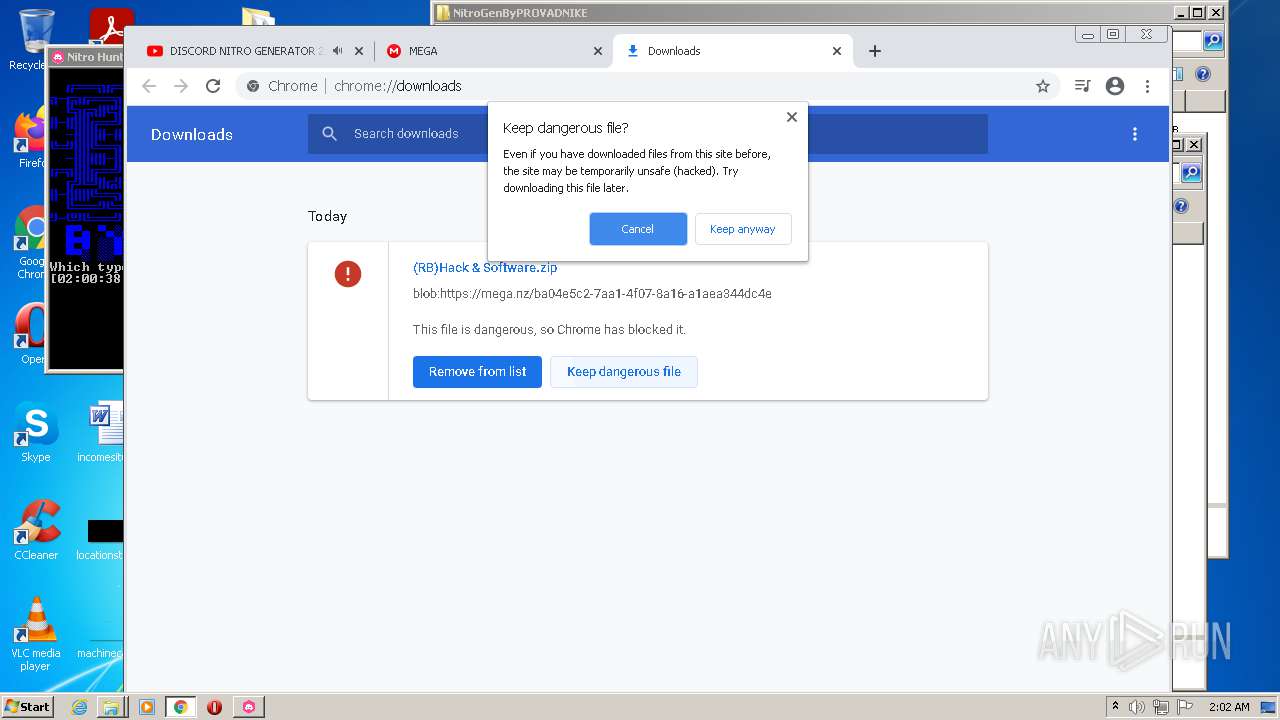Open the Recycle Bin desktop icon

pyautogui.click(x=34, y=40)
